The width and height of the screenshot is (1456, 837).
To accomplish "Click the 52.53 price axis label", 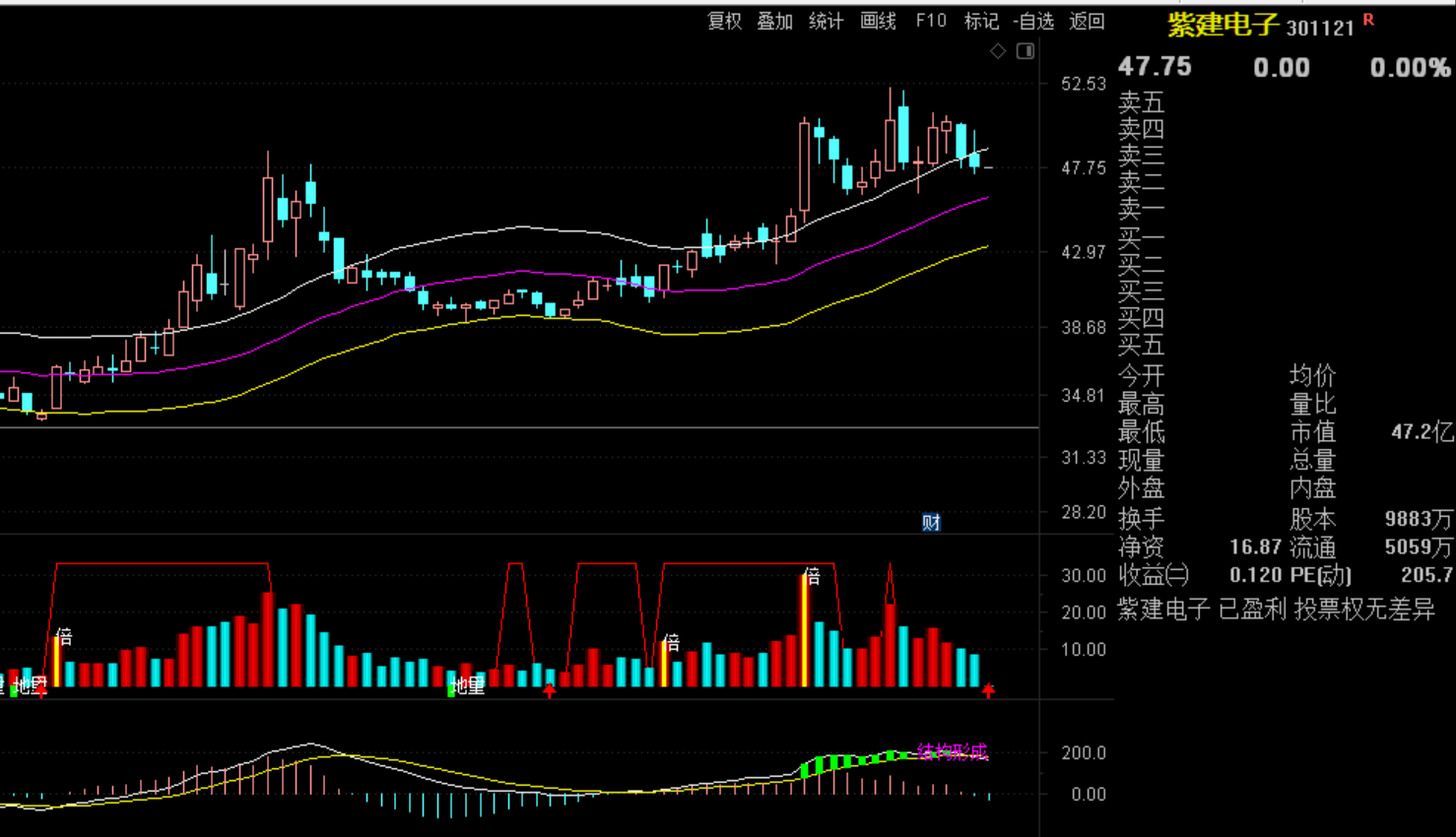I will click(x=1084, y=84).
